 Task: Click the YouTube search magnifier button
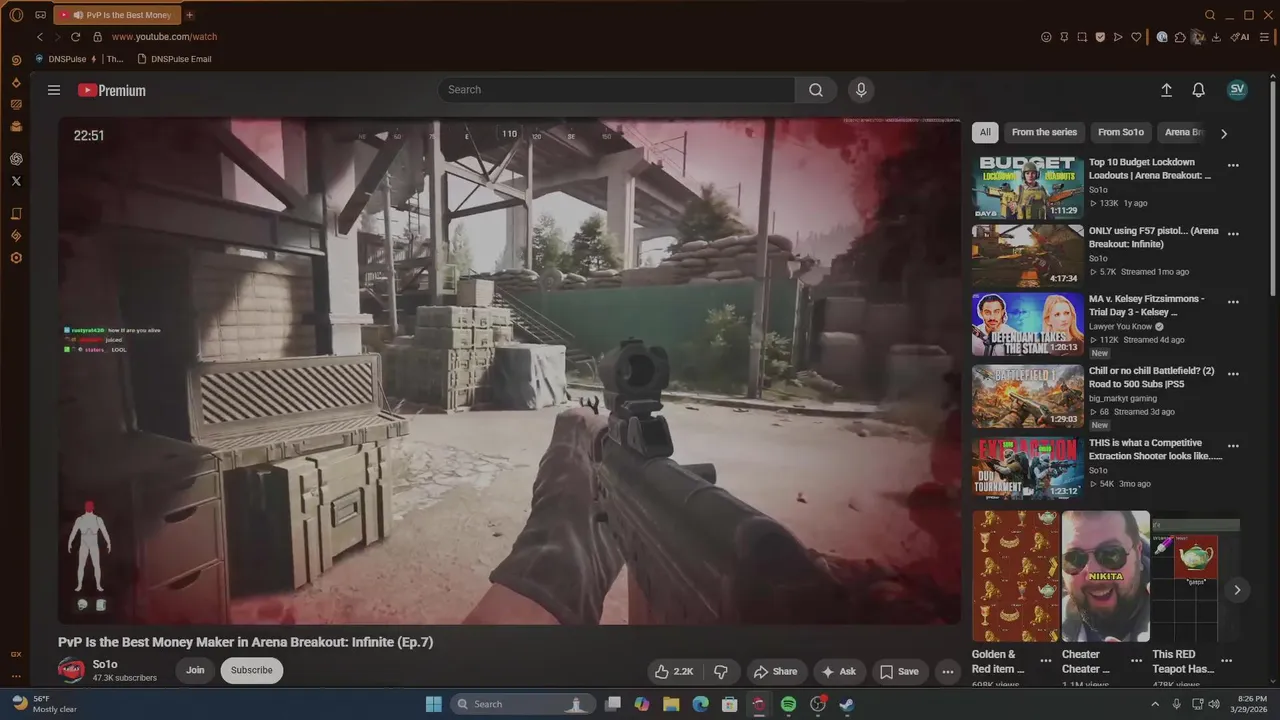coord(816,90)
